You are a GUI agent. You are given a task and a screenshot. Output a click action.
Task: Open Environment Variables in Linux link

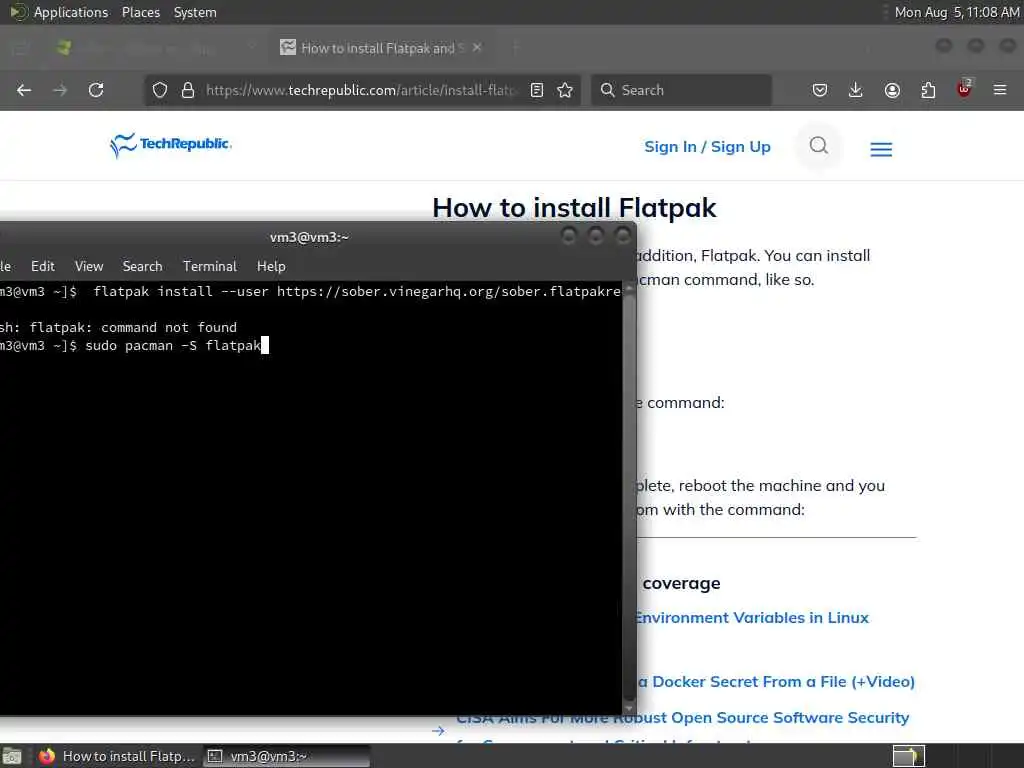(x=752, y=618)
